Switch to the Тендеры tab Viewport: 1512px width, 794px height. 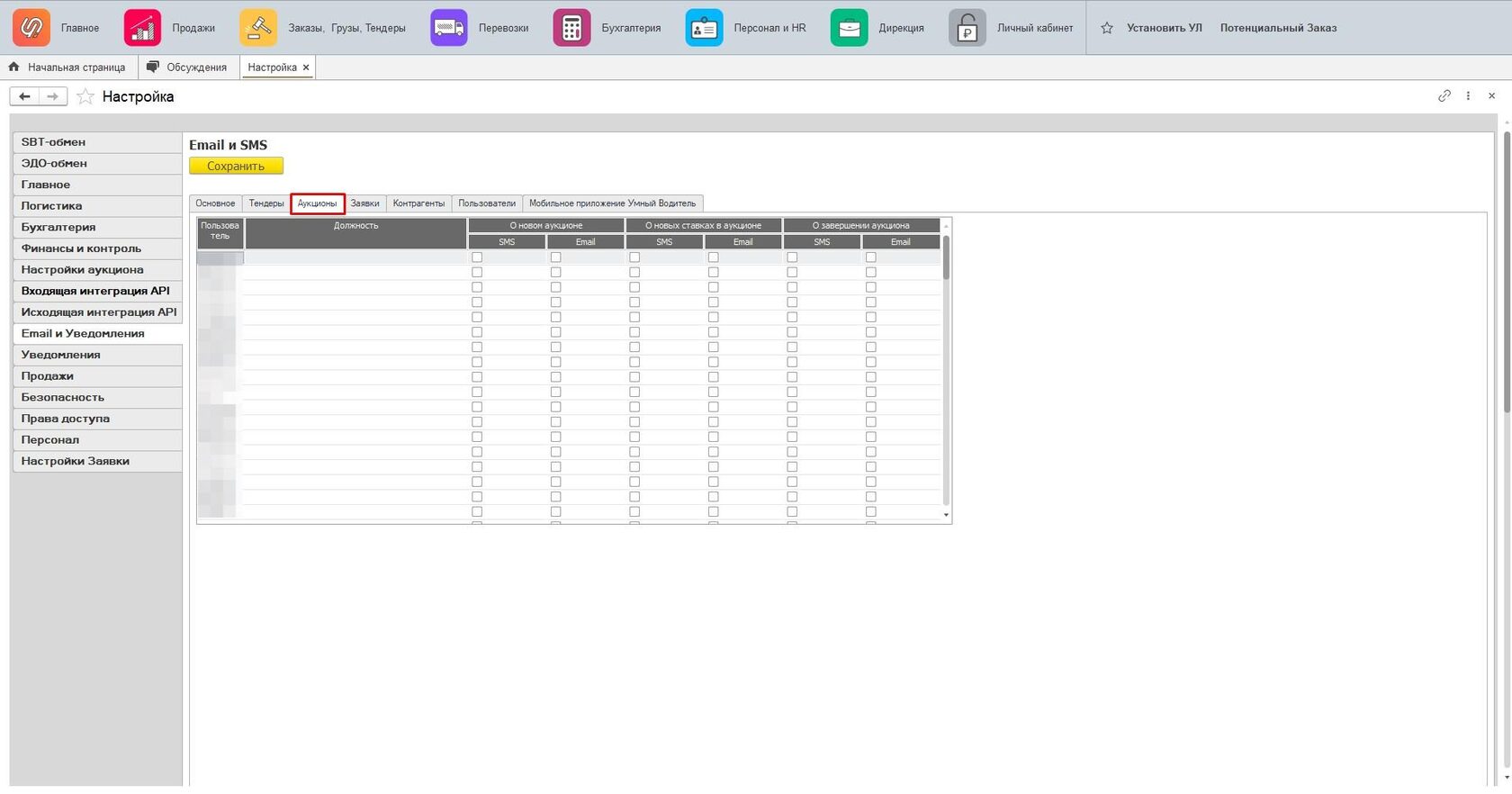266,203
